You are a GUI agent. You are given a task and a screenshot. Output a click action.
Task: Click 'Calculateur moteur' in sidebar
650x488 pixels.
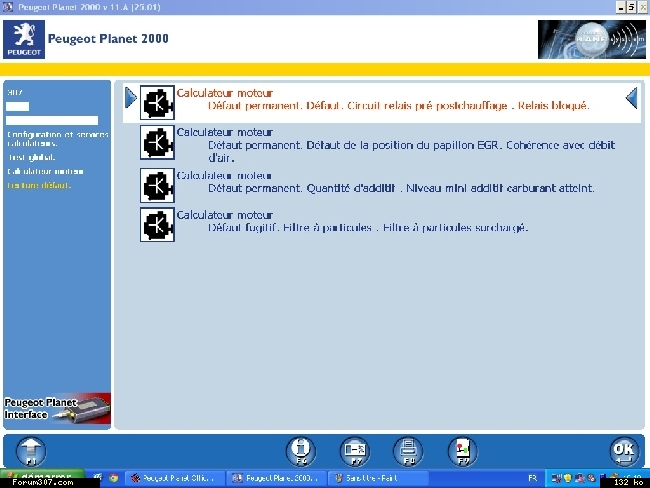coord(45,171)
